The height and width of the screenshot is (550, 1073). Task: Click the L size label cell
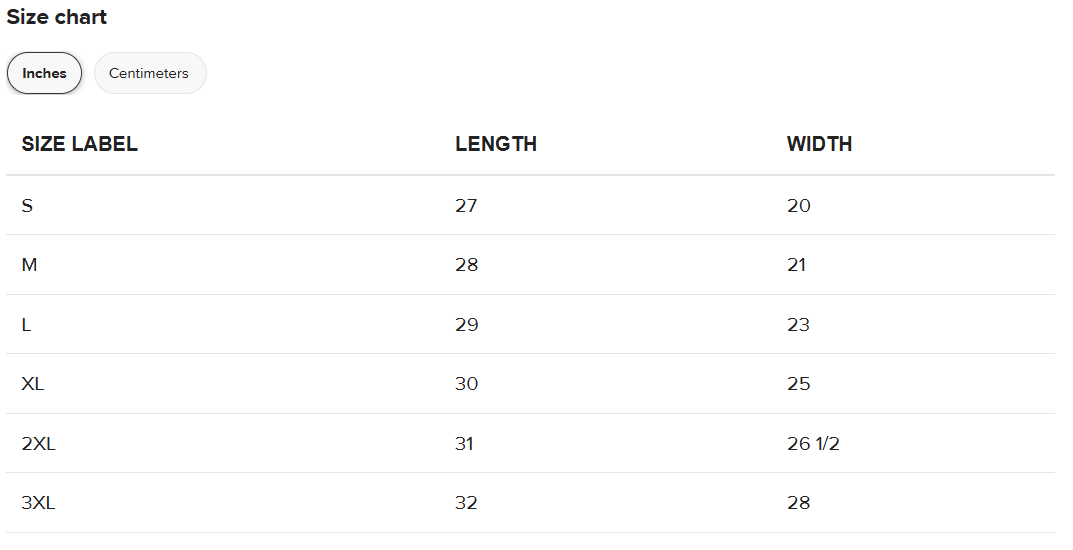point(26,325)
